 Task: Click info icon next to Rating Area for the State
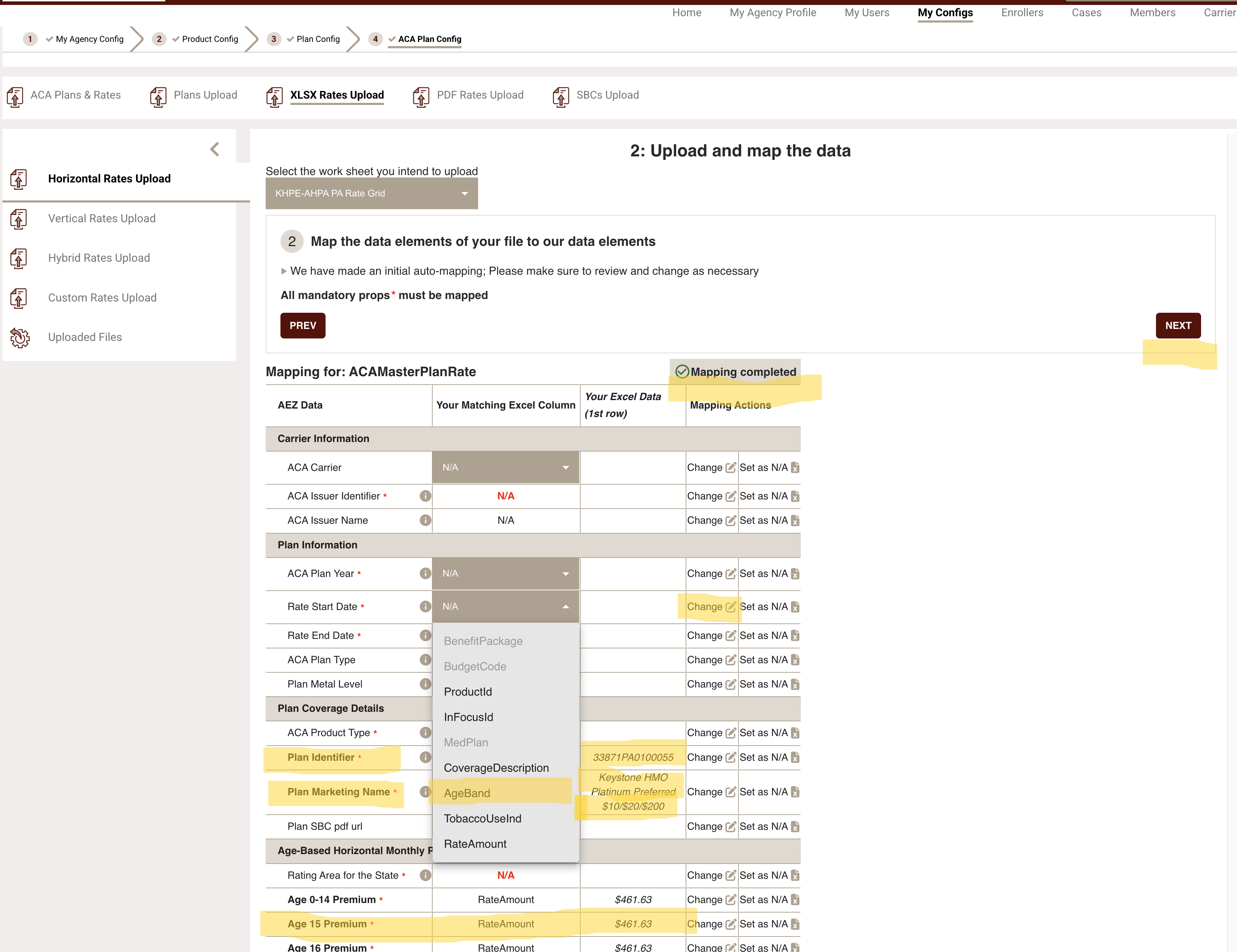[425, 876]
